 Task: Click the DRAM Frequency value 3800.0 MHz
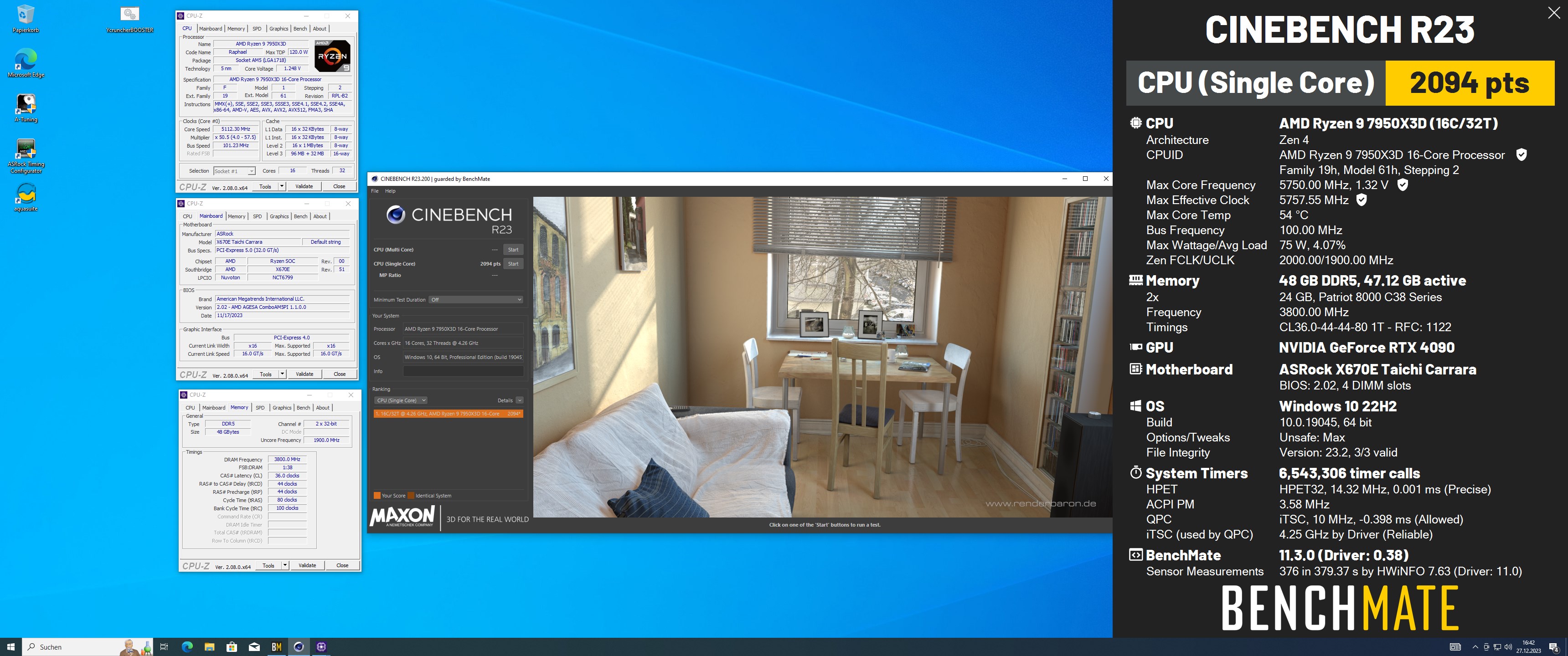coord(287,460)
